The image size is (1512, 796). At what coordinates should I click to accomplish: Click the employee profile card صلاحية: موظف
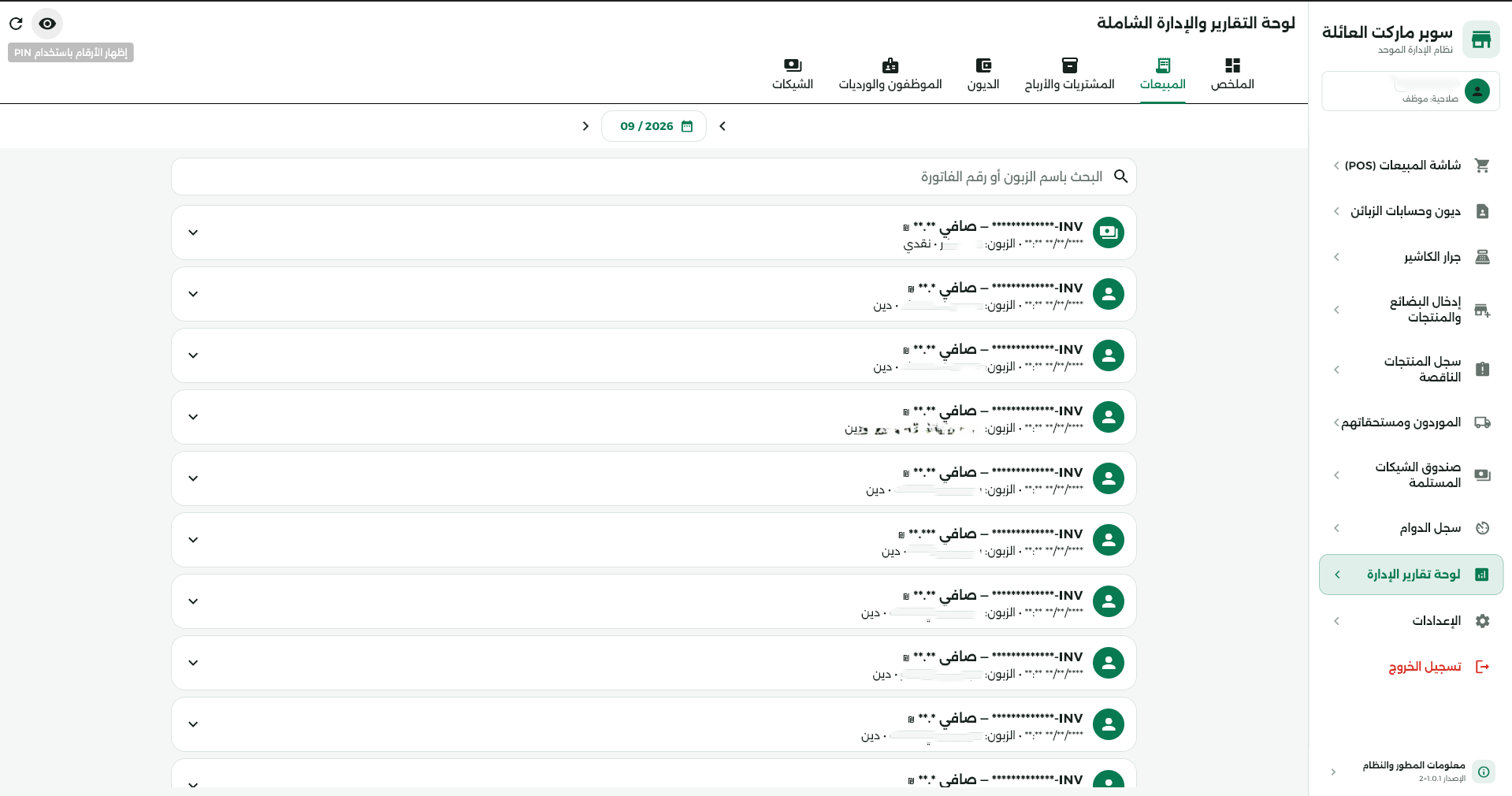(1410, 91)
